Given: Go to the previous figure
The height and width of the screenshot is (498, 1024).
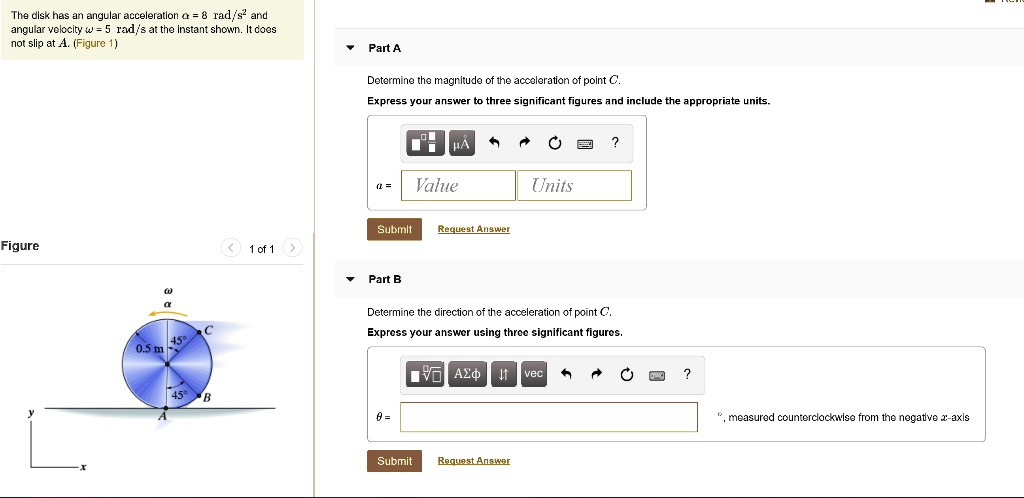Looking at the screenshot, I should tap(231, 248).
